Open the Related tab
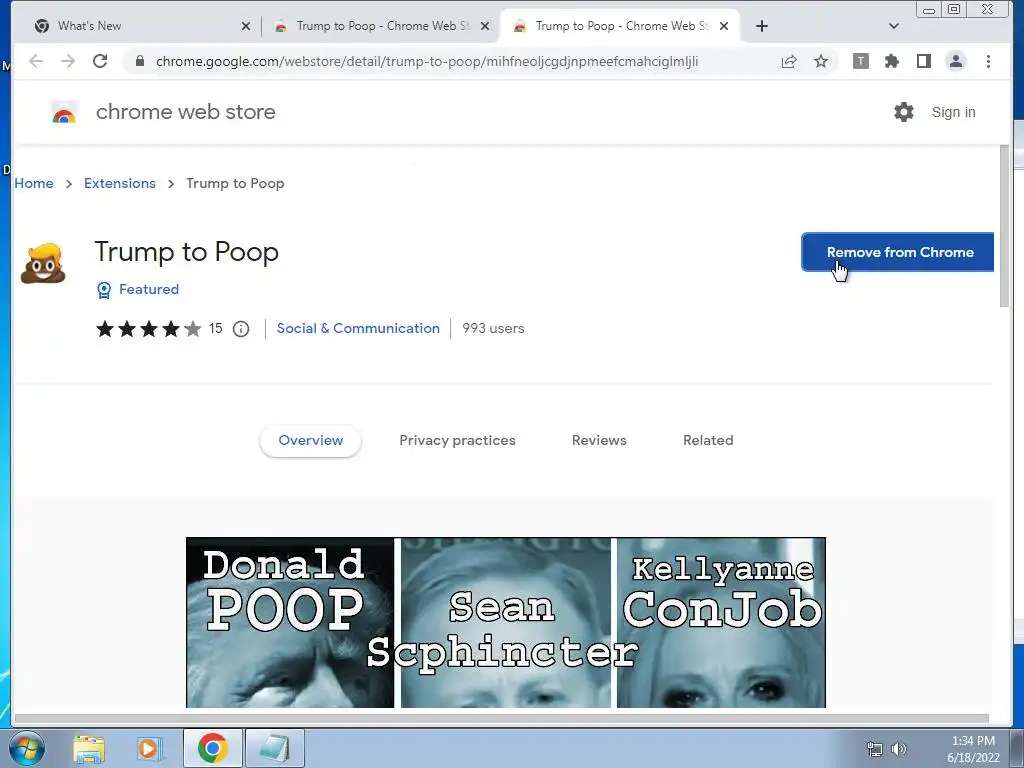 pos(708,441)
